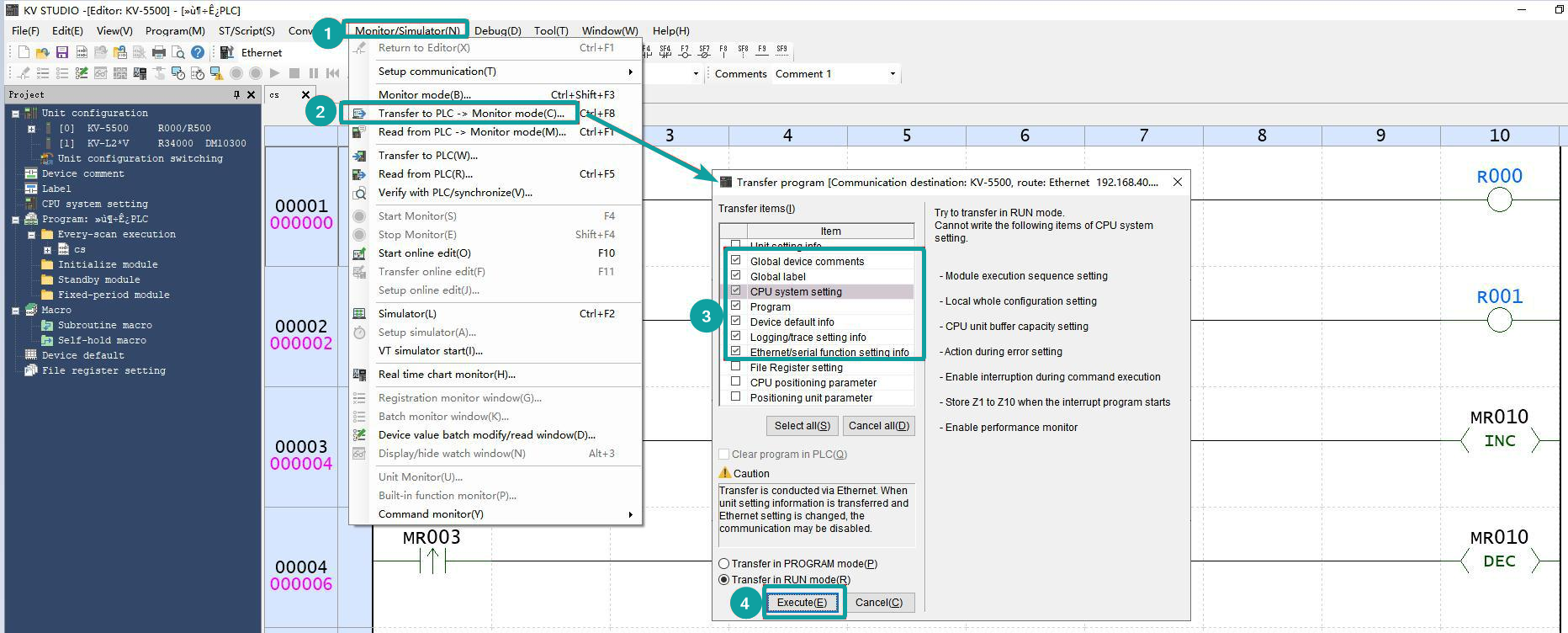Uncheck Global label transfer item
The image size is (1568, 633).
click(x=736, y=276)
